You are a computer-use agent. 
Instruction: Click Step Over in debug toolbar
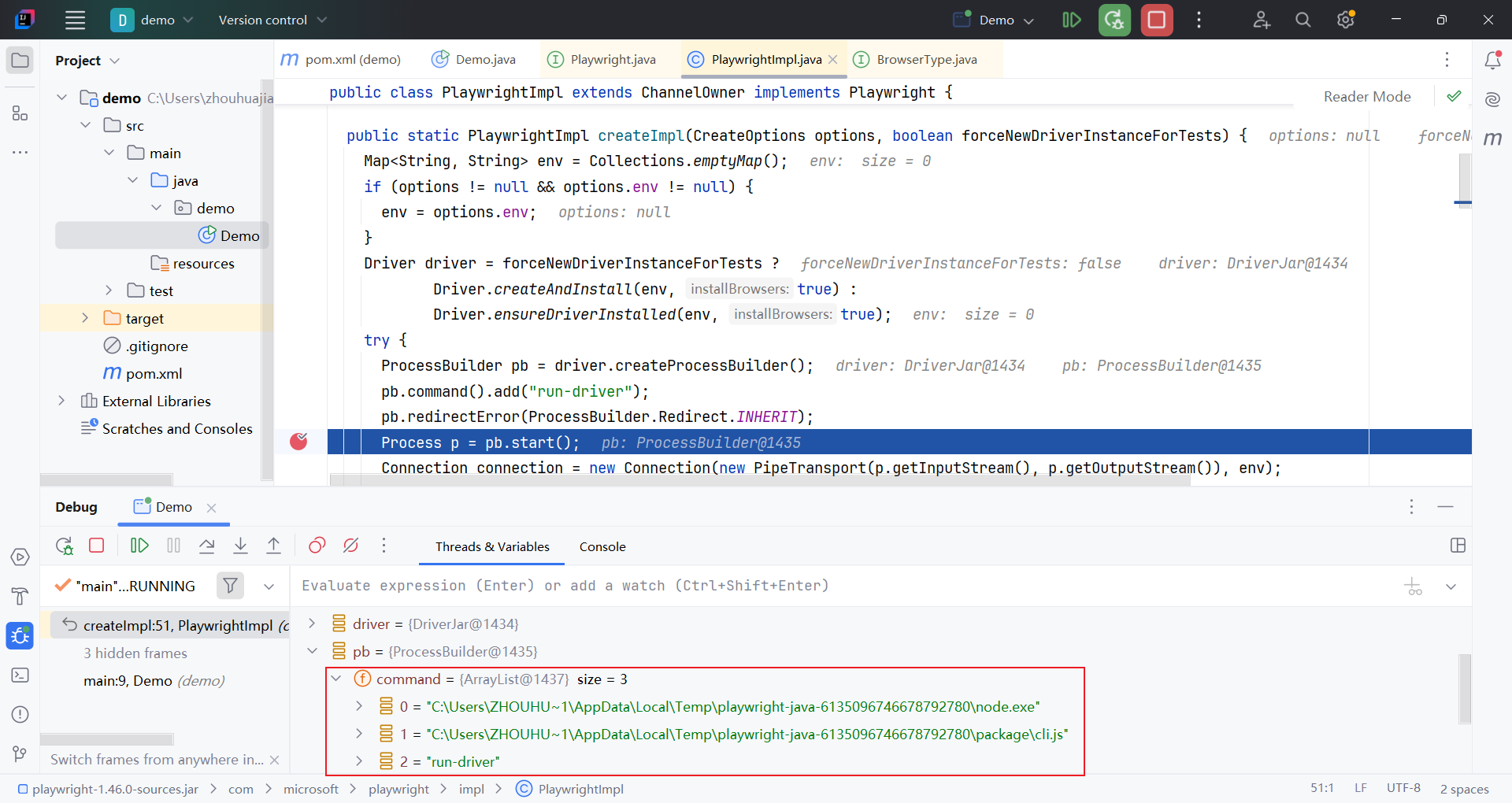[207, 546]
